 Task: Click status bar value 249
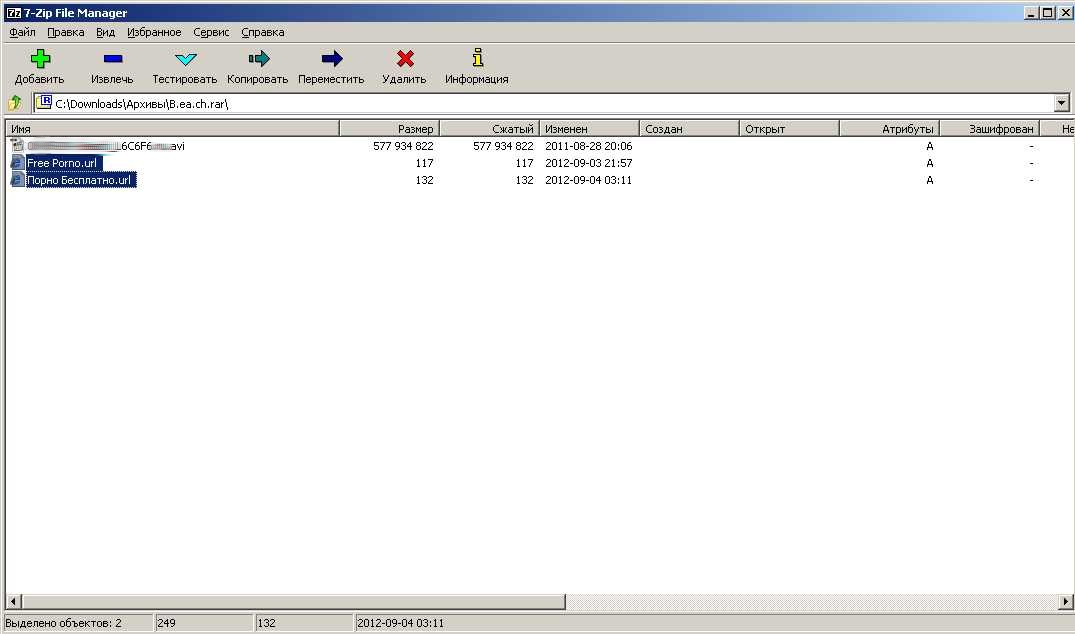pos(166,623)
